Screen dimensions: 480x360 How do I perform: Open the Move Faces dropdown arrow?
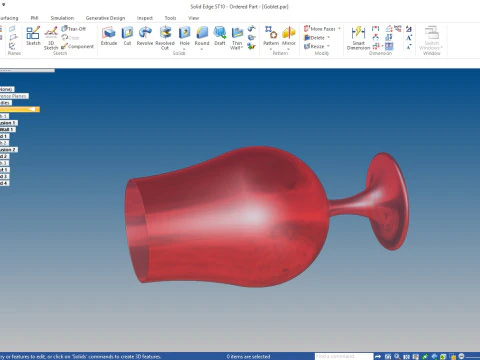coord(339,29)
